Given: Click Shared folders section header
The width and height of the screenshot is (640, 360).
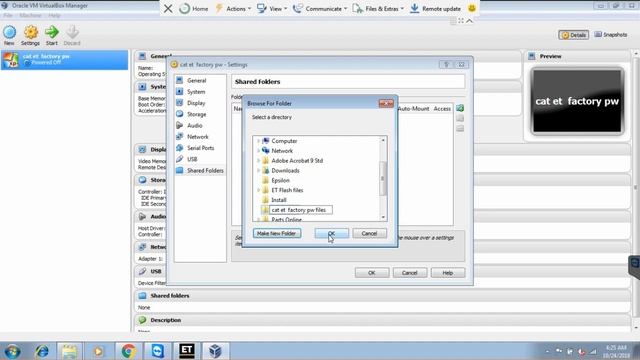Looking at the screenshot, I should 169,296.
